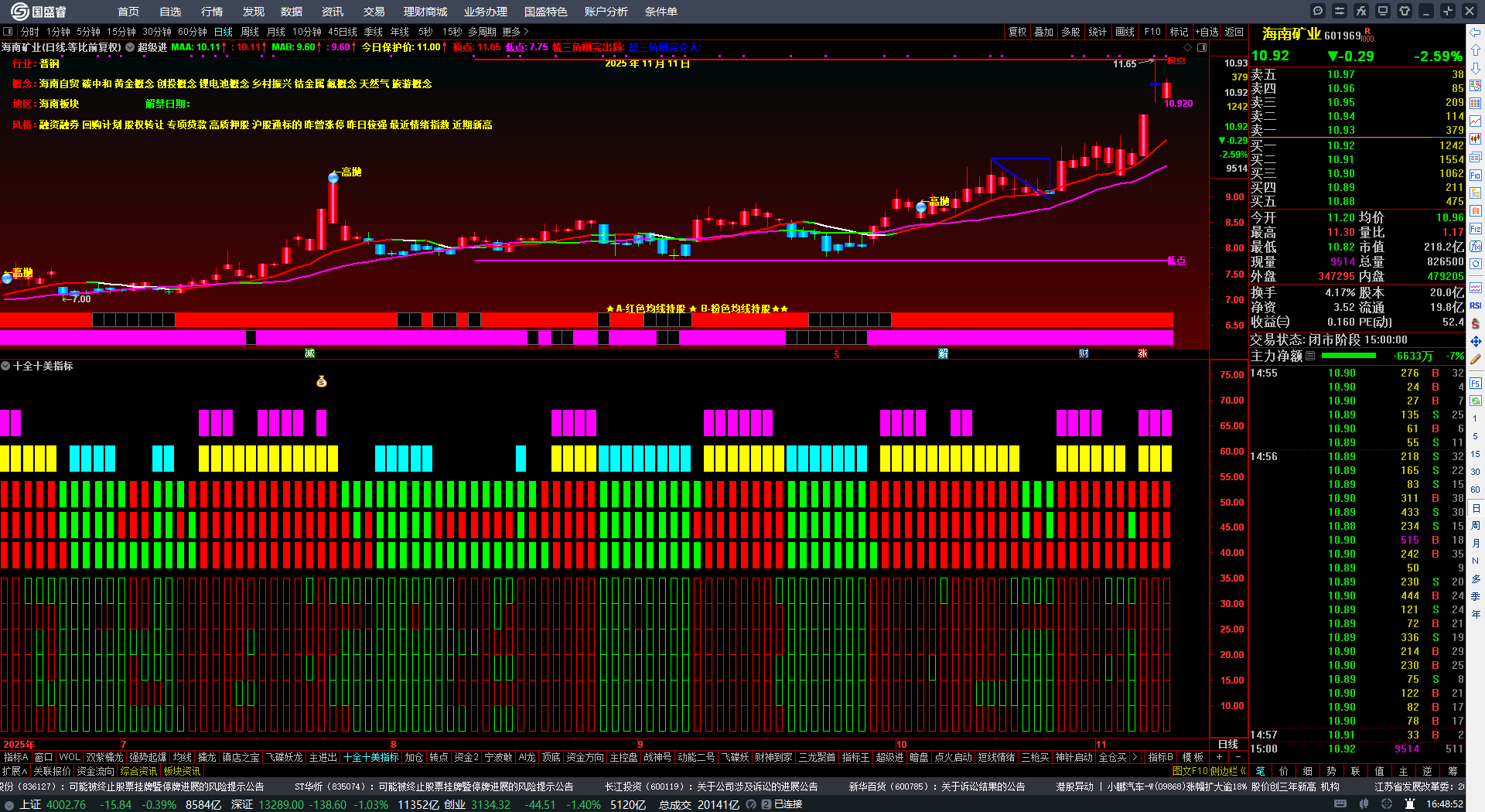
Task: Click the crosshair target icon in status bar
Action: click(x=1387, y=804)
